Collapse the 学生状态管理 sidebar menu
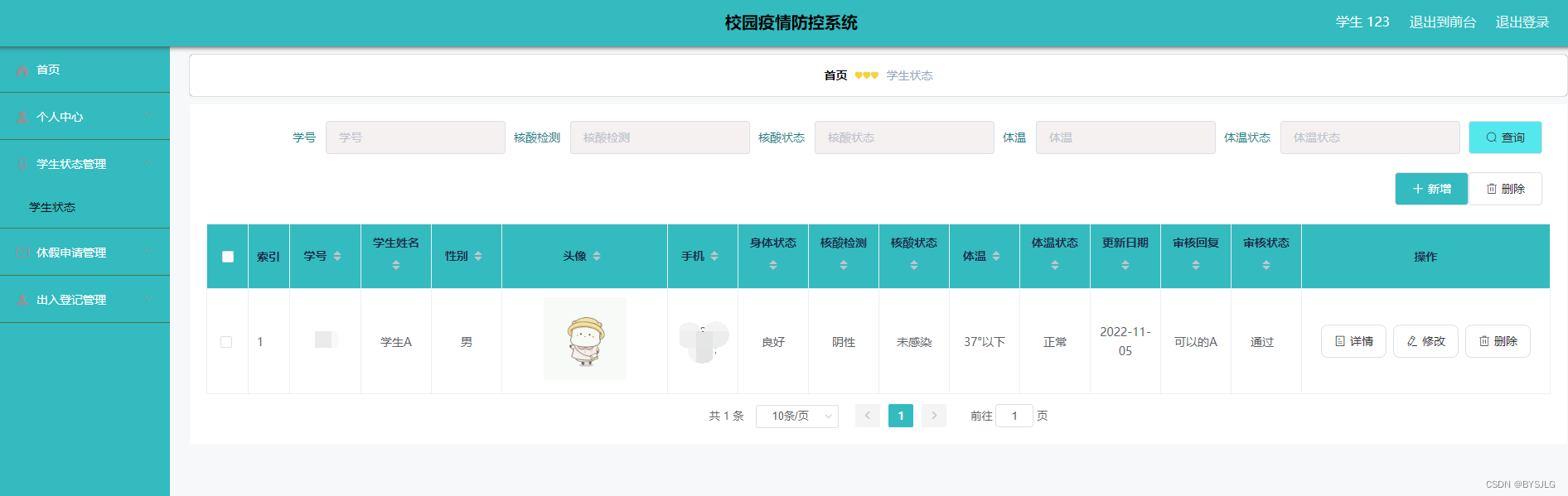Viewport: 1568px width, 496px height. point(85,164)
